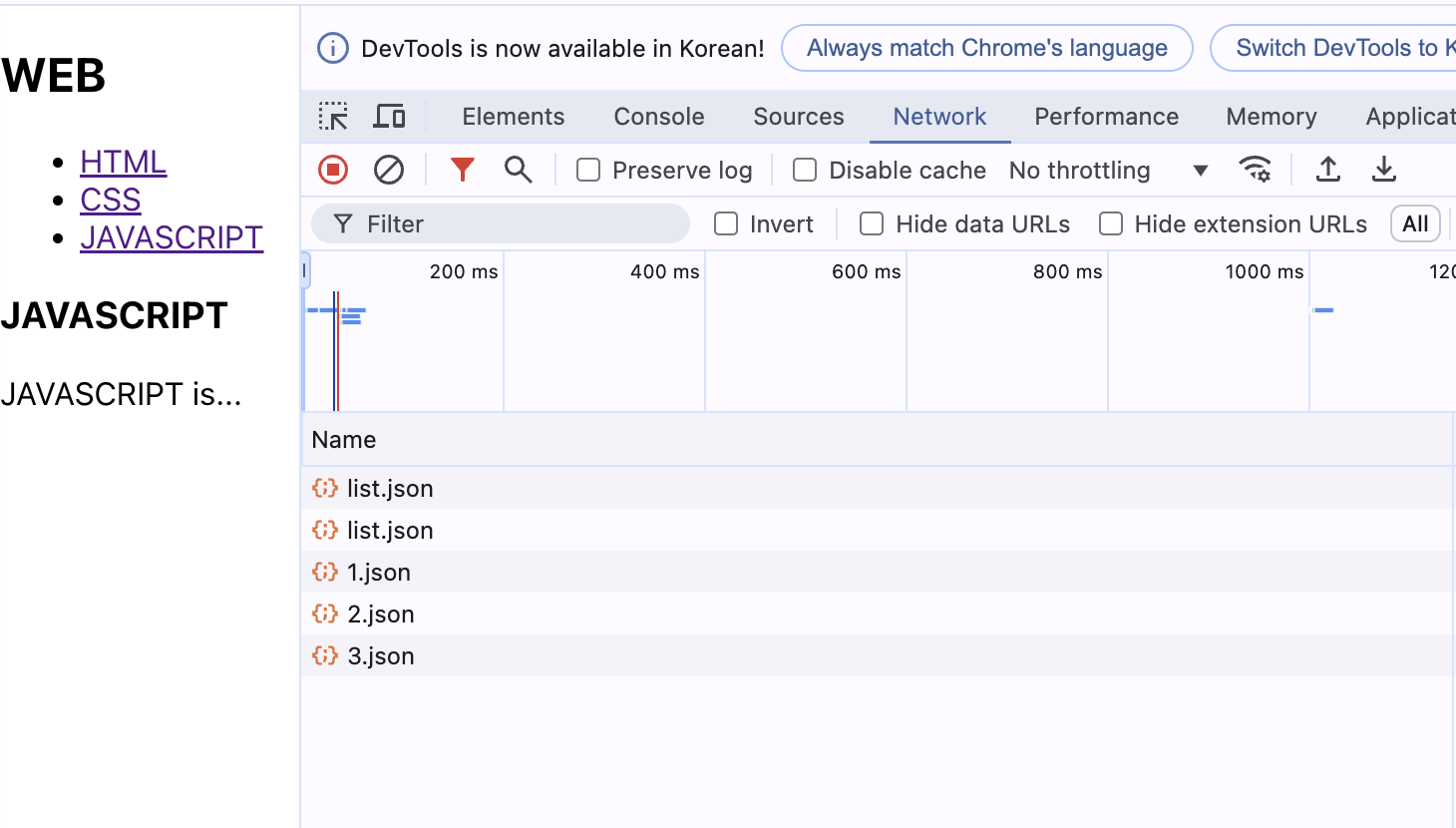Open network conditions wifi settings
The width and height of the screenshot is (1456, 828).
[x=1255, y=170]
